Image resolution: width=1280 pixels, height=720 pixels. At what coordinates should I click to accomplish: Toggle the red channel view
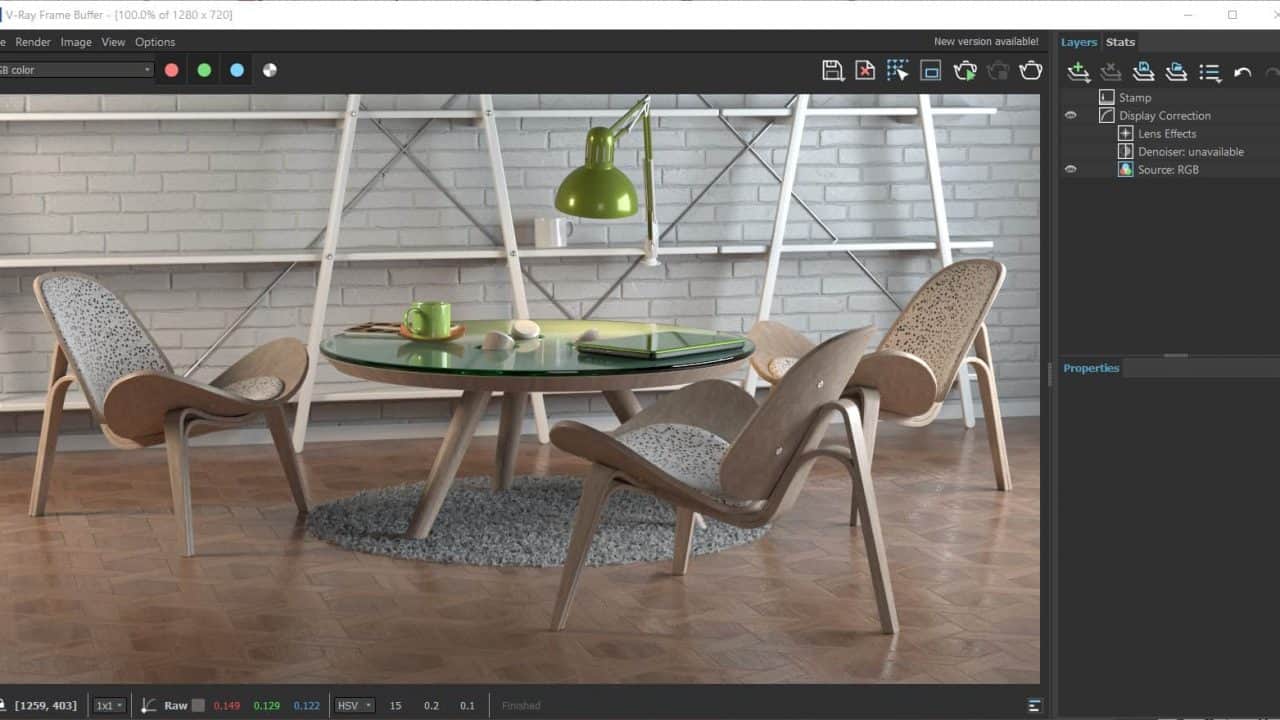click(171, 70)
